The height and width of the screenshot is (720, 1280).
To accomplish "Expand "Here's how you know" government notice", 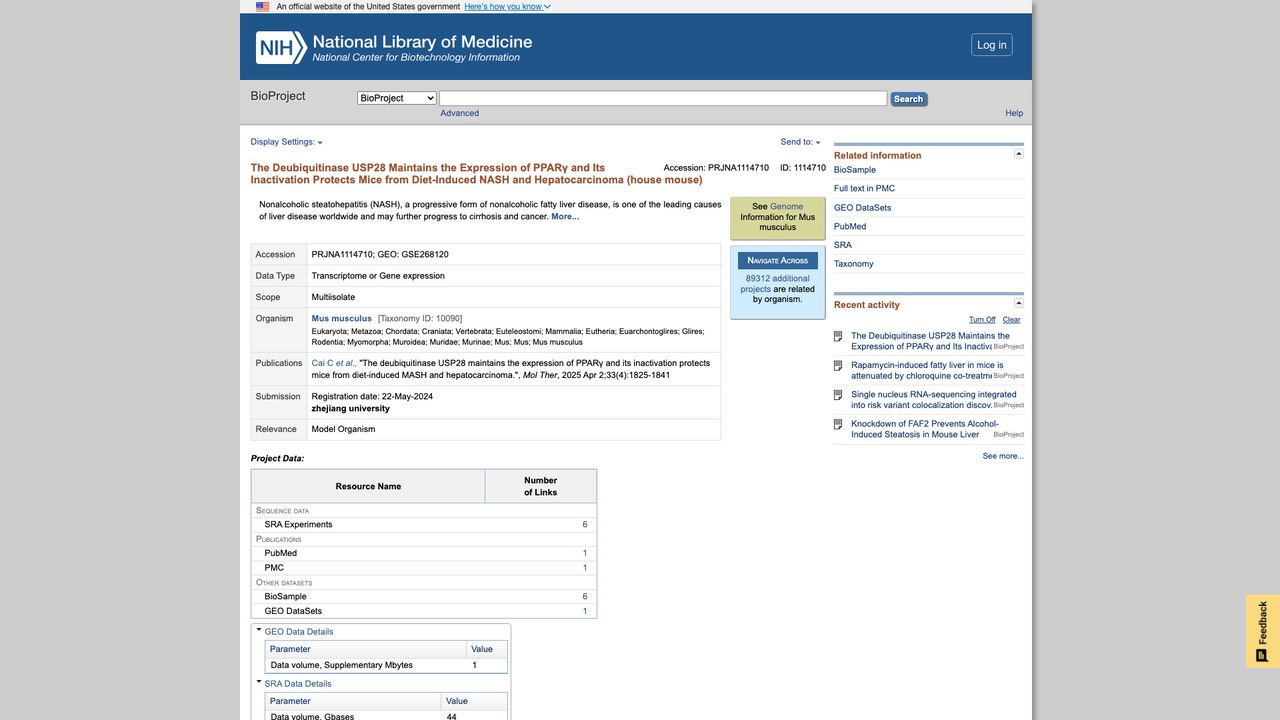I will [x=507, y=7].
